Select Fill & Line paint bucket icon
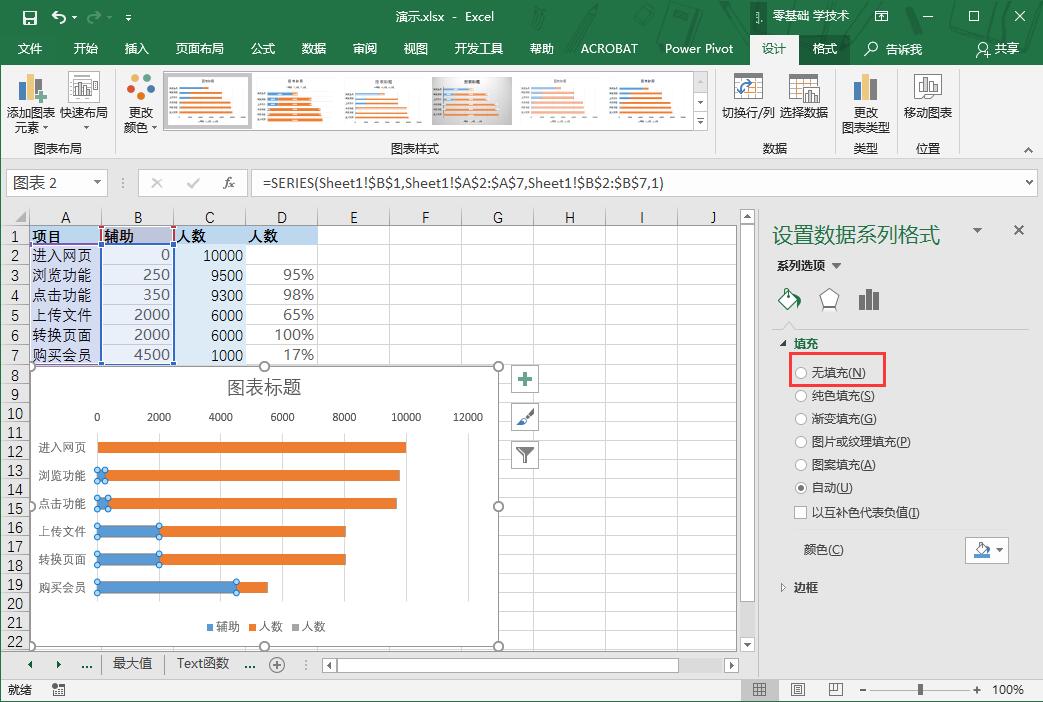 click(790, 300)
